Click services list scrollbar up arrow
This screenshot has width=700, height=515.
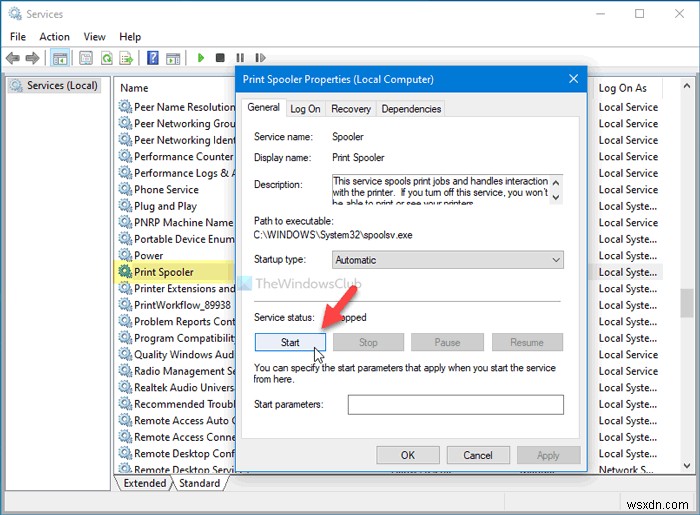[x=687, y=86]
